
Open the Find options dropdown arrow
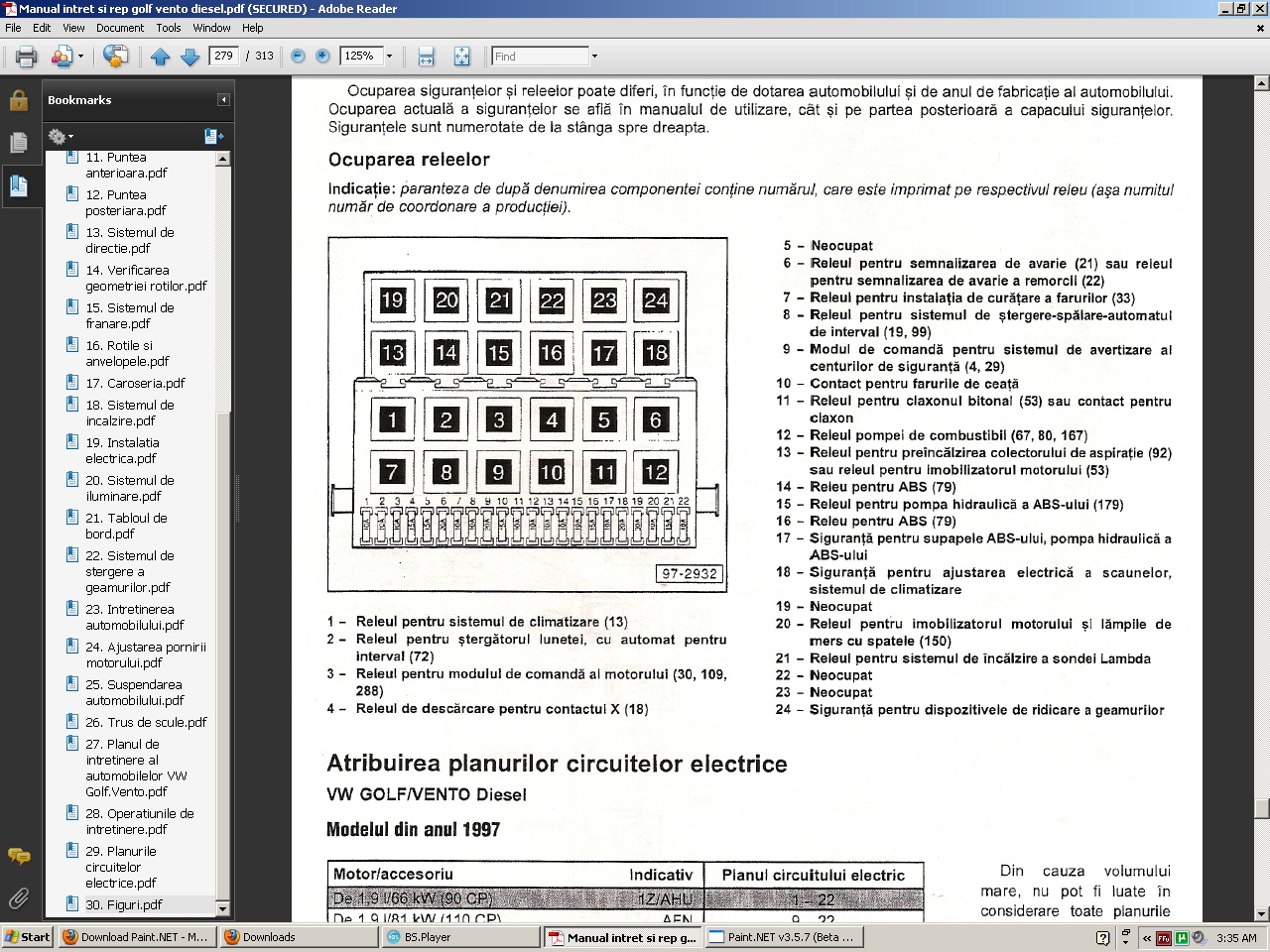594,57
